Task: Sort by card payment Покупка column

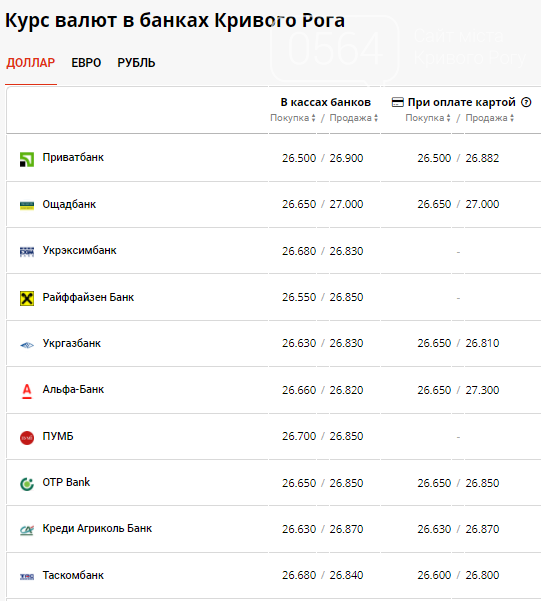Action: [x=428, y=118]
